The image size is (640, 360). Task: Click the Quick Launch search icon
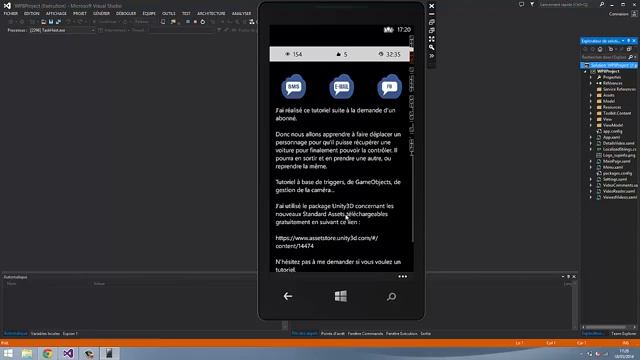pos(602,4)
